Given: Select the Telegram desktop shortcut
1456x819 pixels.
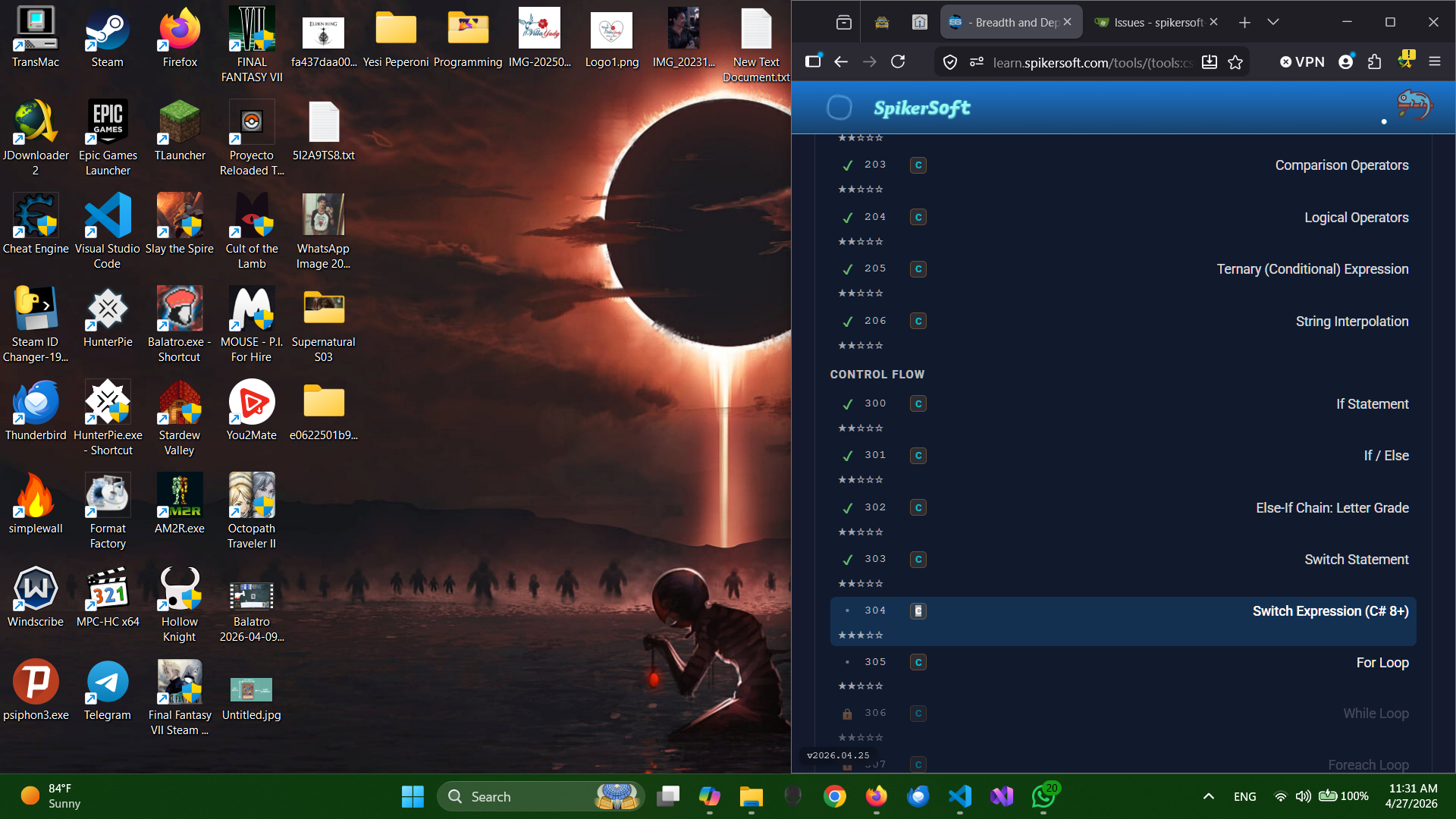Looking at the screenshot, I should tap(108, 690).
